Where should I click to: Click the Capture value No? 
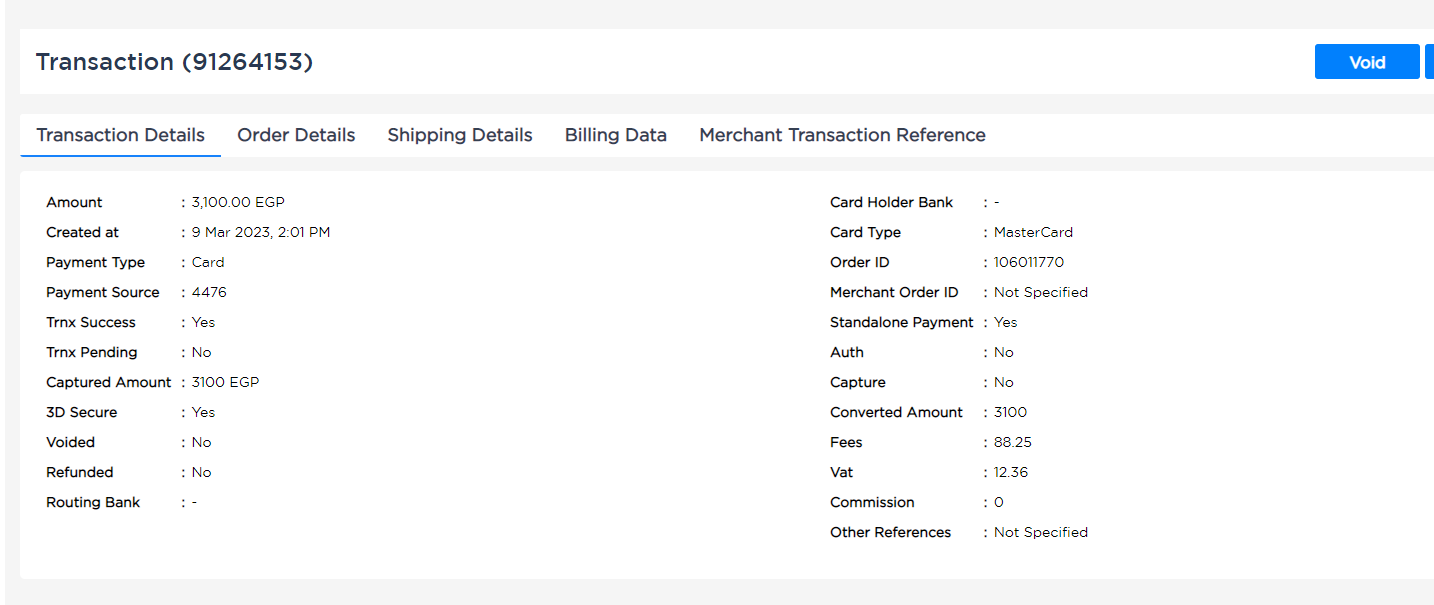pos(1004,382)
